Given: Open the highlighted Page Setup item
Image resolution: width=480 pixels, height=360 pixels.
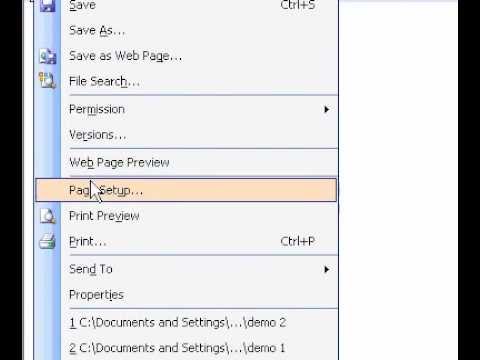Looking at the screenshot, I should coord(186,190).
